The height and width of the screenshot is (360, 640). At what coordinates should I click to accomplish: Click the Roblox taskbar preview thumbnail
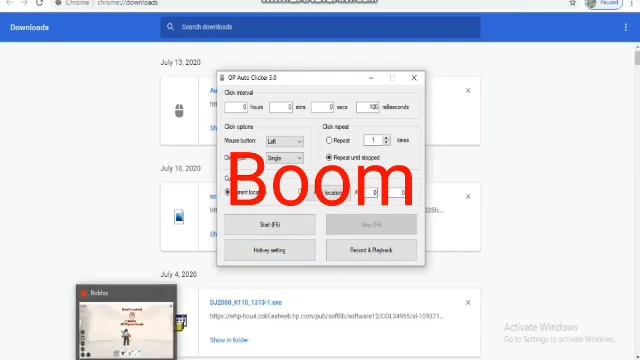[x=126, y=330]
